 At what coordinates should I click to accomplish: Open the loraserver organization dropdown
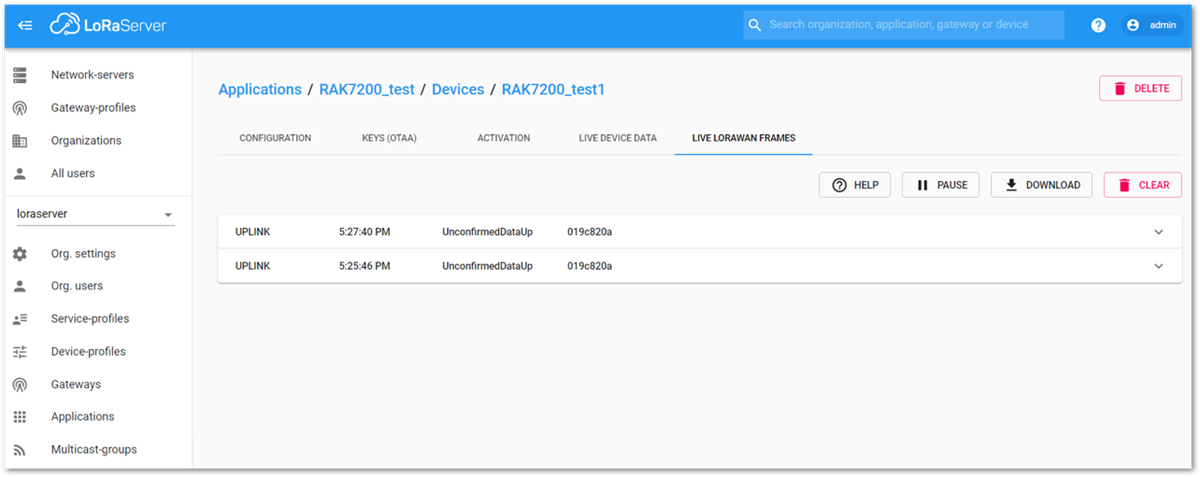(95, 214)
